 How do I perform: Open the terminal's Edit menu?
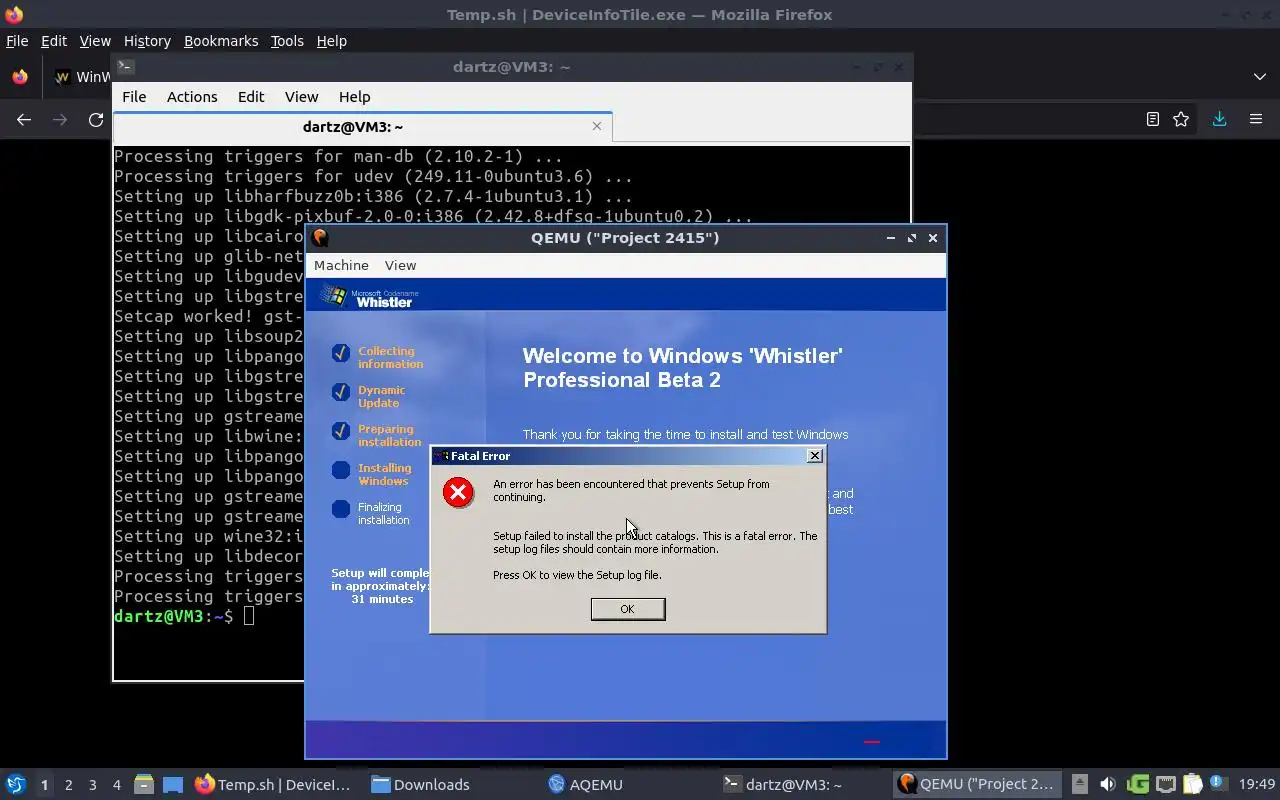tap(251, 97)
